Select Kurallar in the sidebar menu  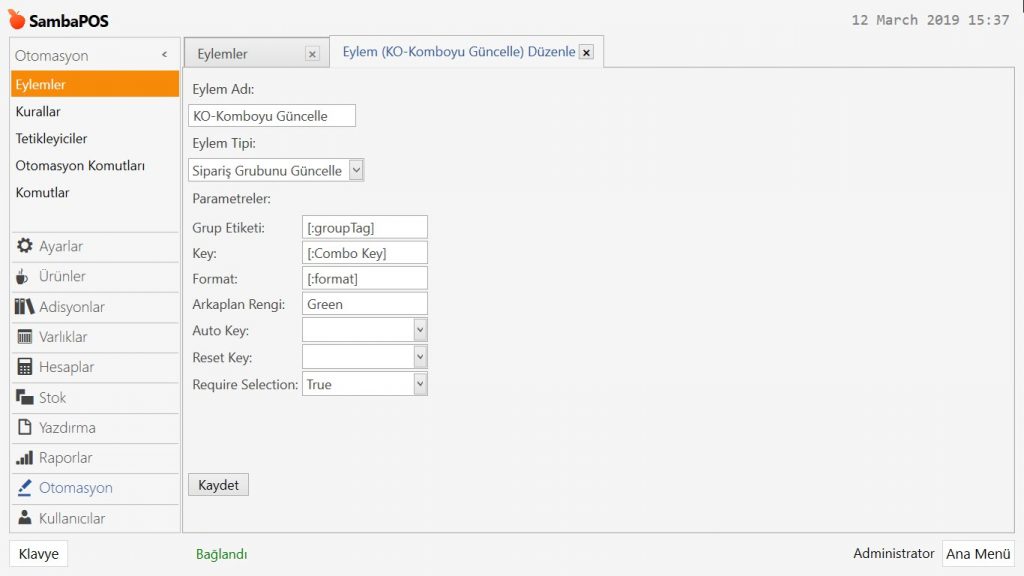38,112
